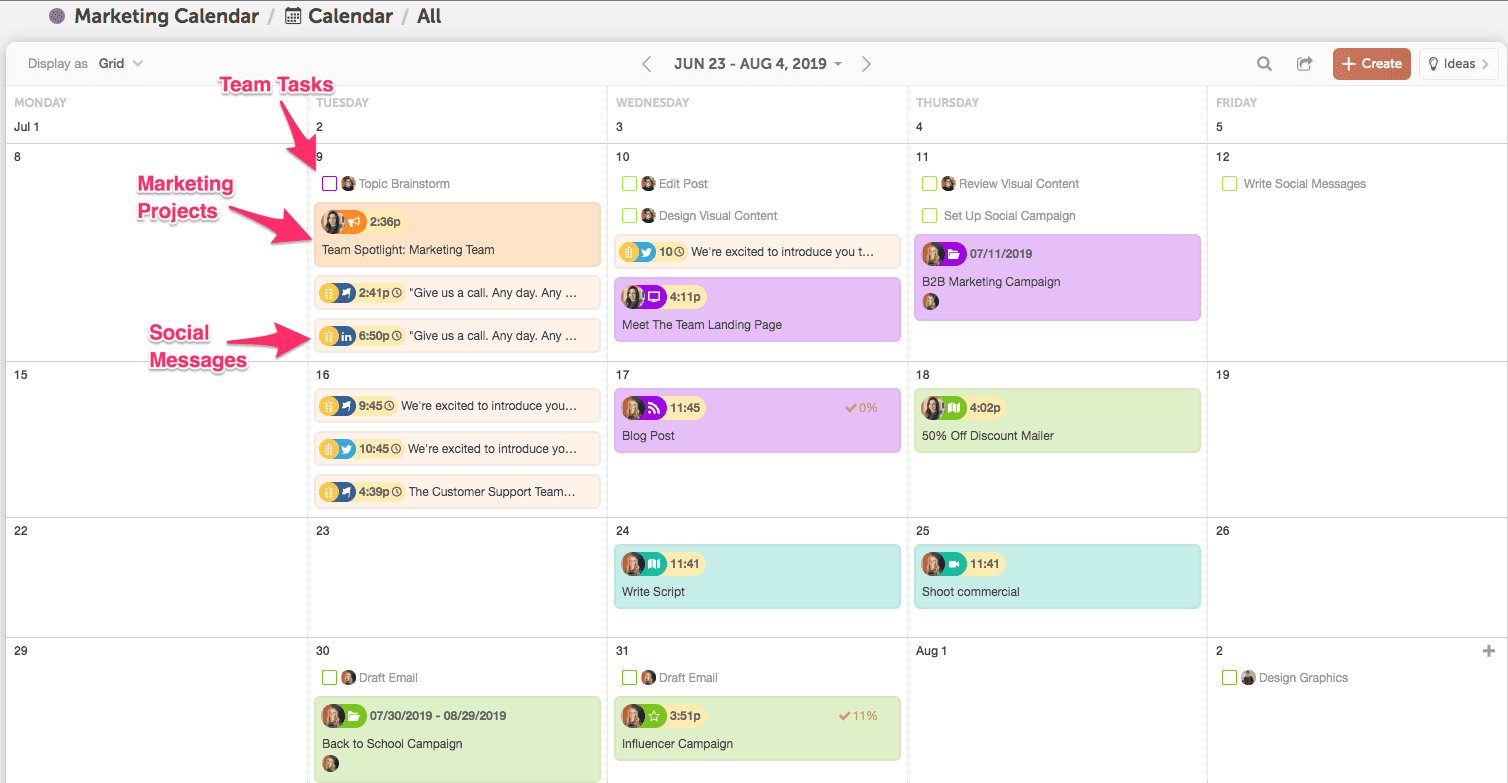This screenshot has width=1508, height=783.
Task: Click star icon on Influencer Campaign card
Action: point(654,716)
